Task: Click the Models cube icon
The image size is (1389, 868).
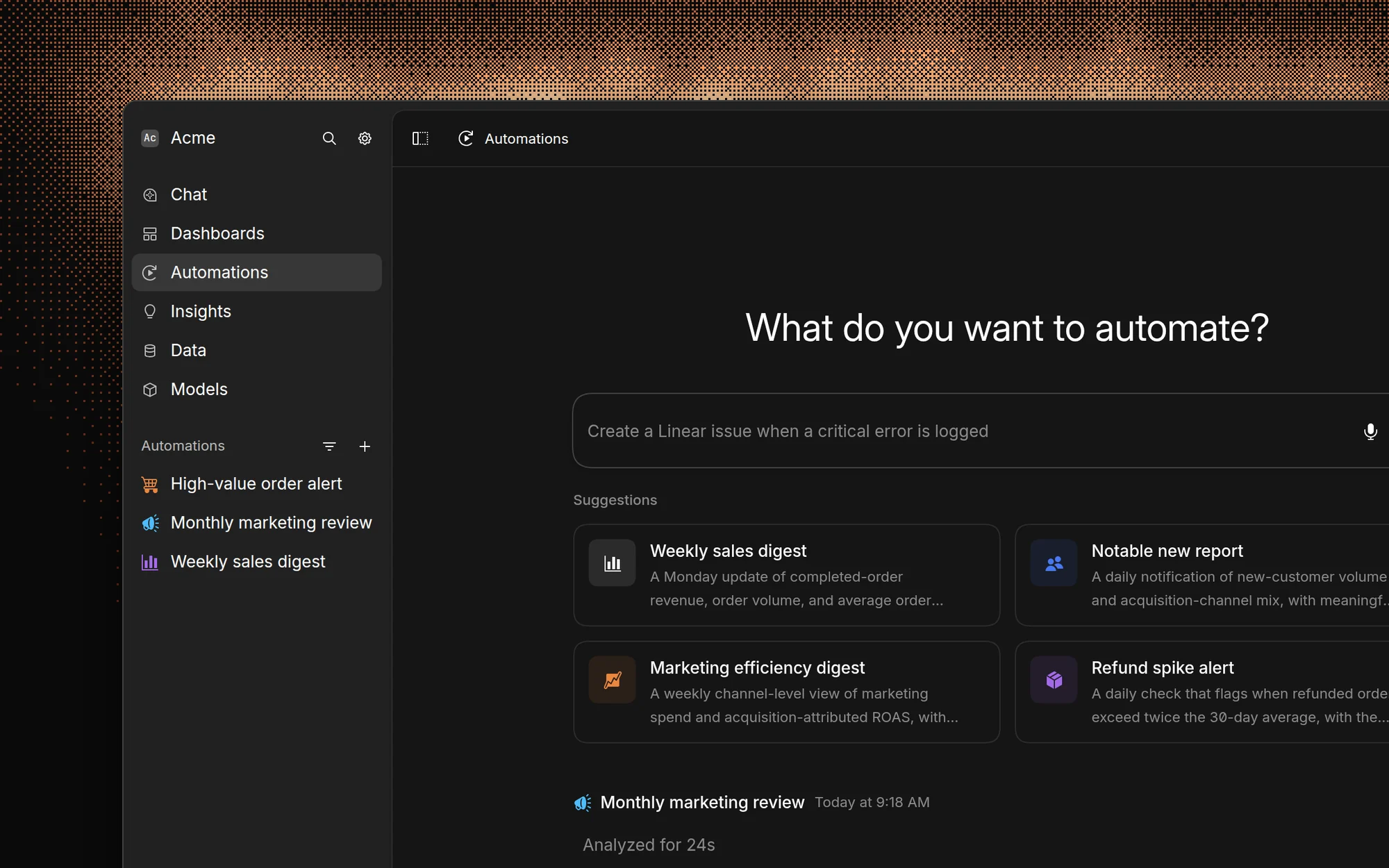Action: pyautogui.click(x=150, y=390)
